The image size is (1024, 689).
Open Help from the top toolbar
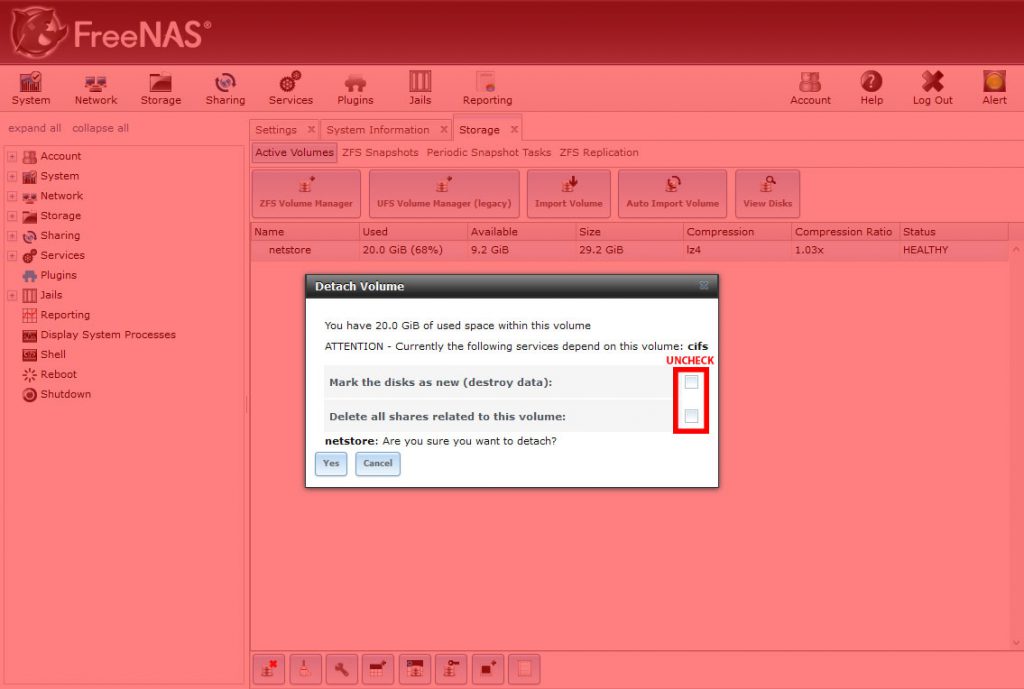[871, 88]
